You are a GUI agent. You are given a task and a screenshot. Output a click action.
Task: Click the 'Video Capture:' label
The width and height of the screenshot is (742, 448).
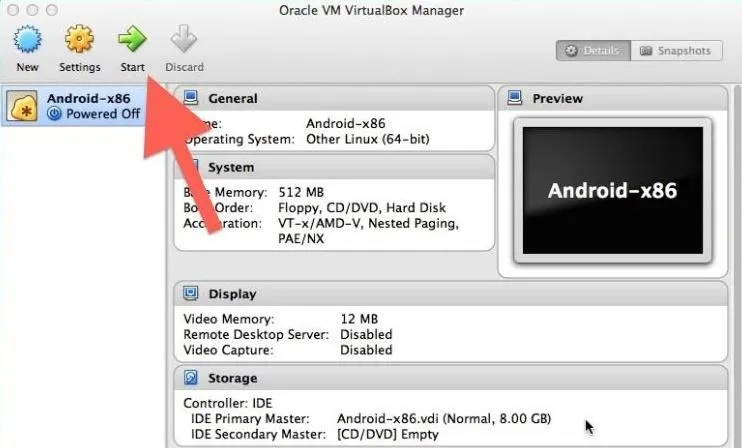tap(228, 350)
